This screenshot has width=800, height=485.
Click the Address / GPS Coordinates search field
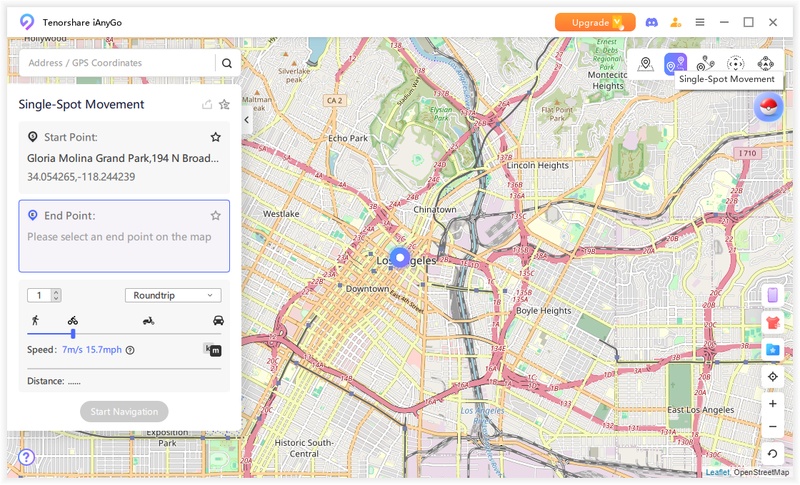click(x=118, y=63)
